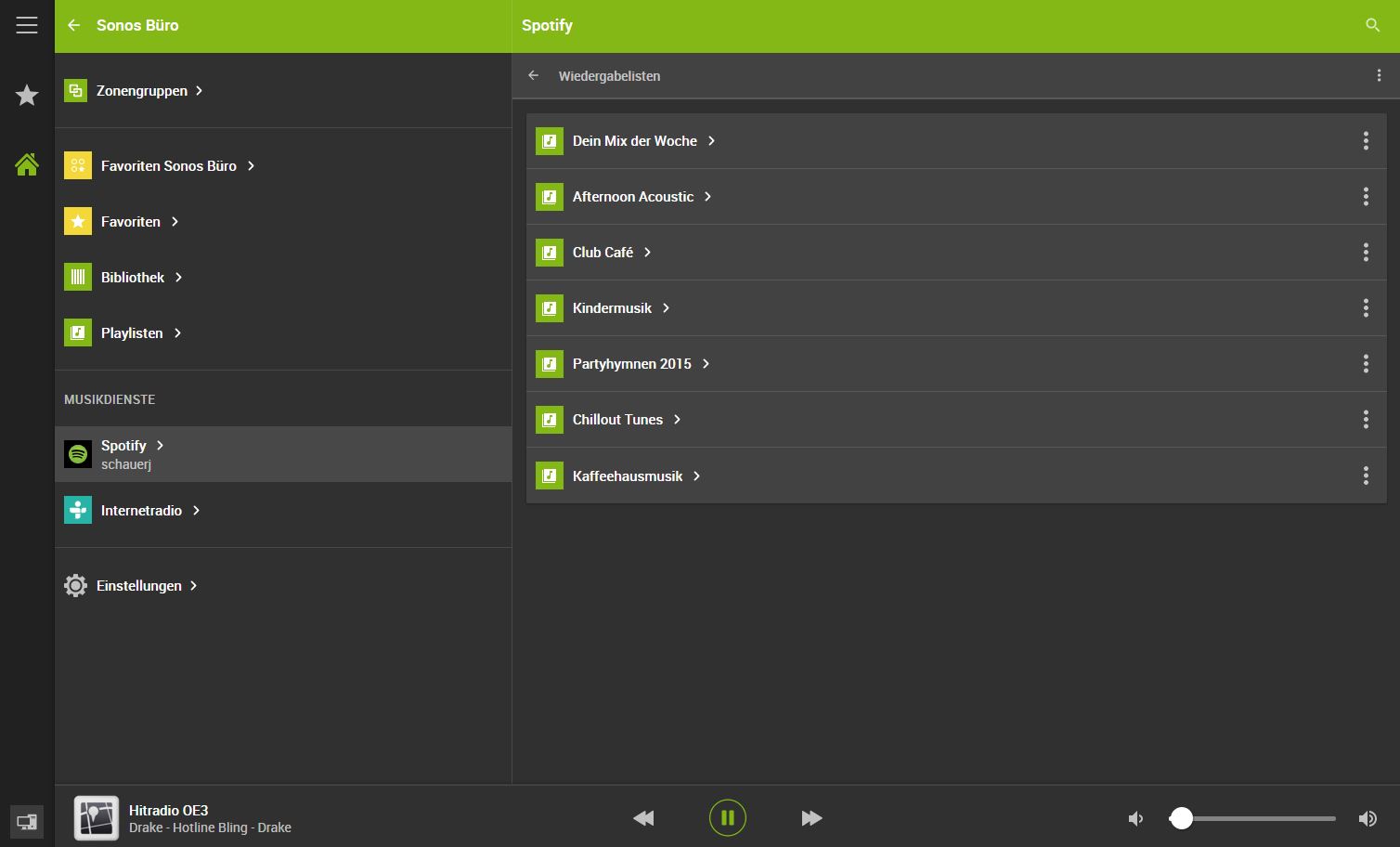Open more options for Club Café
This screenshot has height=847, width=1400.
pos(1366,252)
